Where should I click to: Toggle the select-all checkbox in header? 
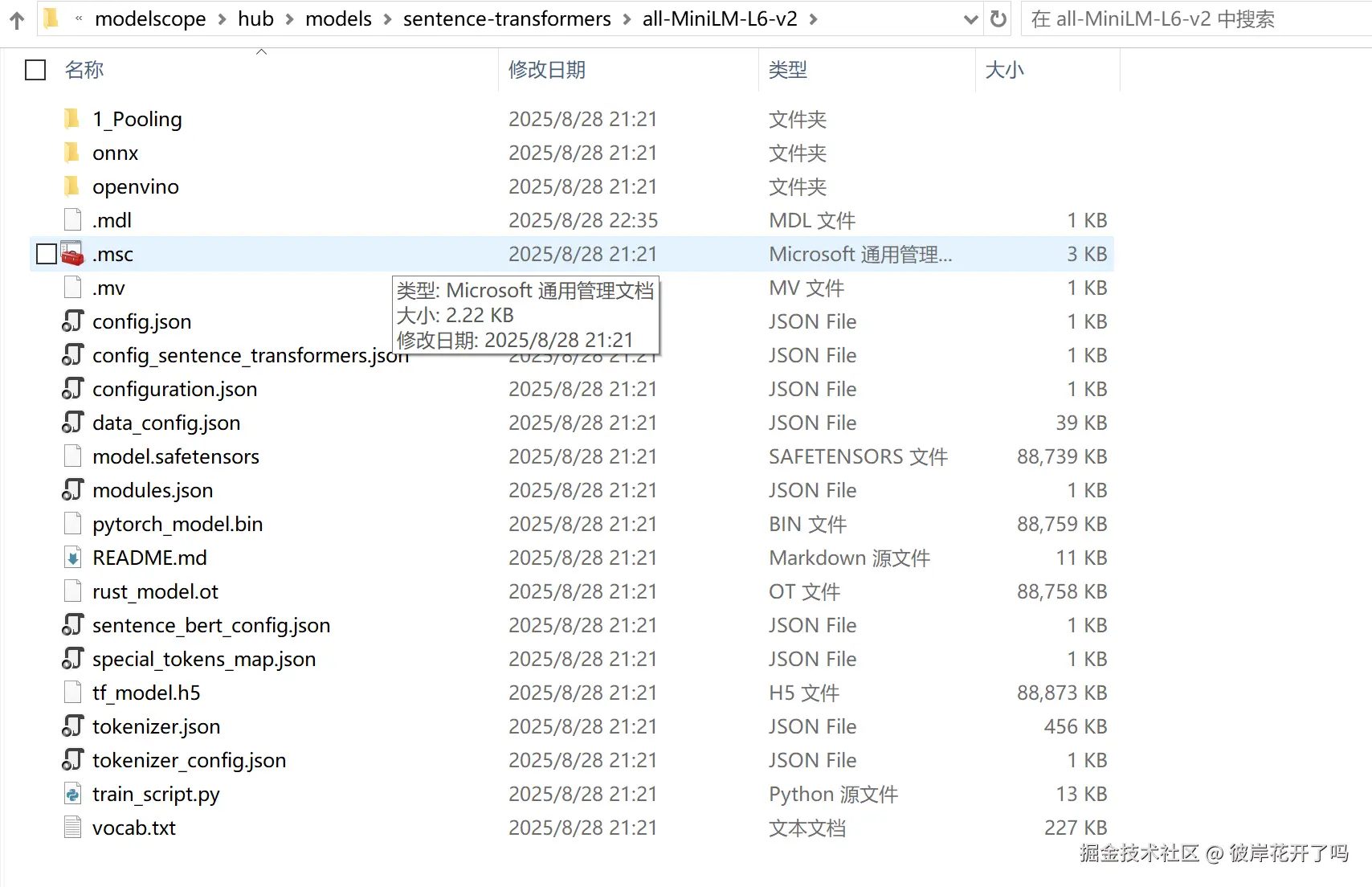click(x=35, y=70)
